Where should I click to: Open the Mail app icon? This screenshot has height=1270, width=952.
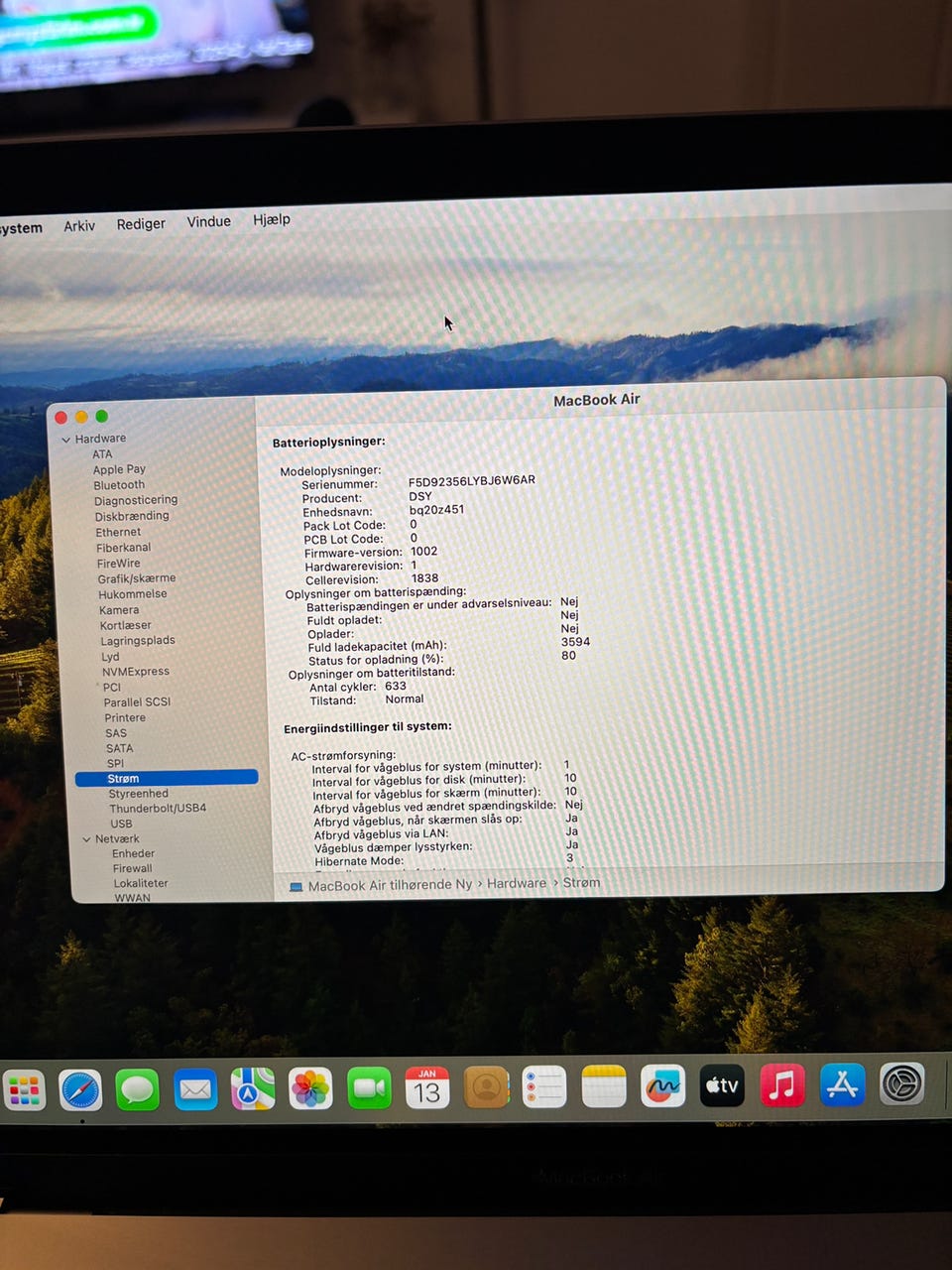tap(195, 1090)
